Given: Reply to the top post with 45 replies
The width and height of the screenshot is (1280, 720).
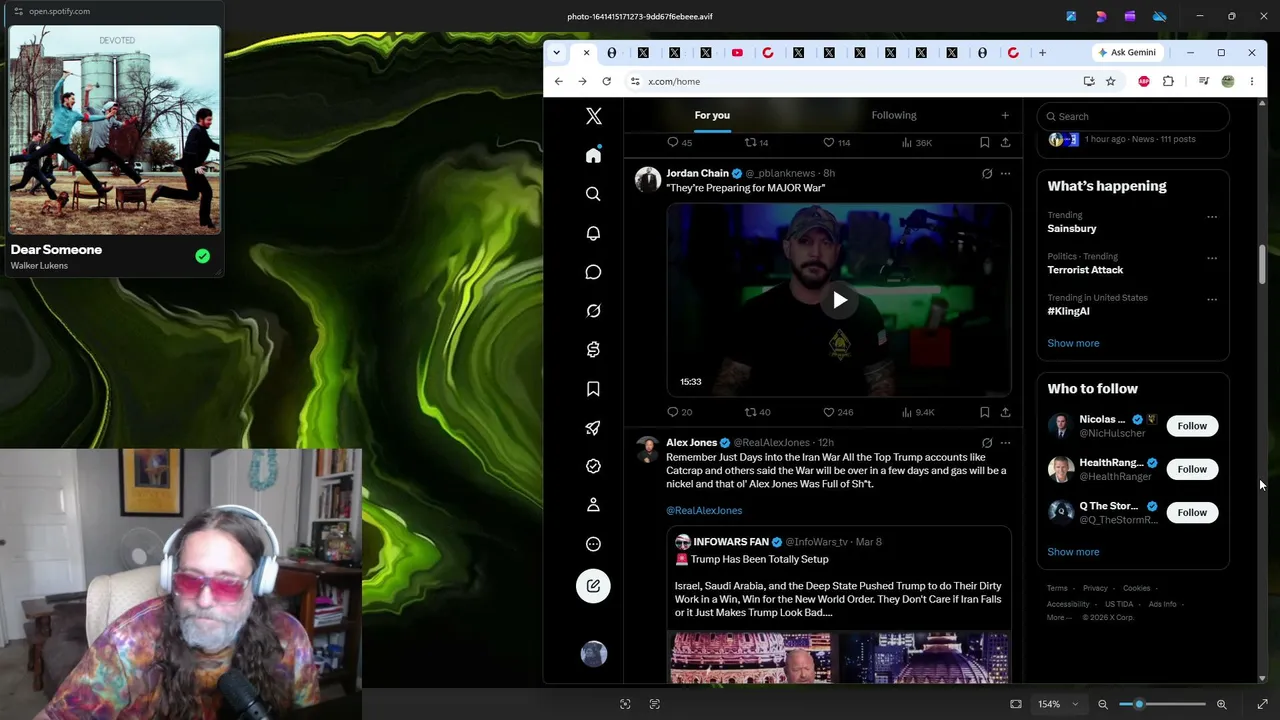Looking at the screenshot, I should [679, 143].
